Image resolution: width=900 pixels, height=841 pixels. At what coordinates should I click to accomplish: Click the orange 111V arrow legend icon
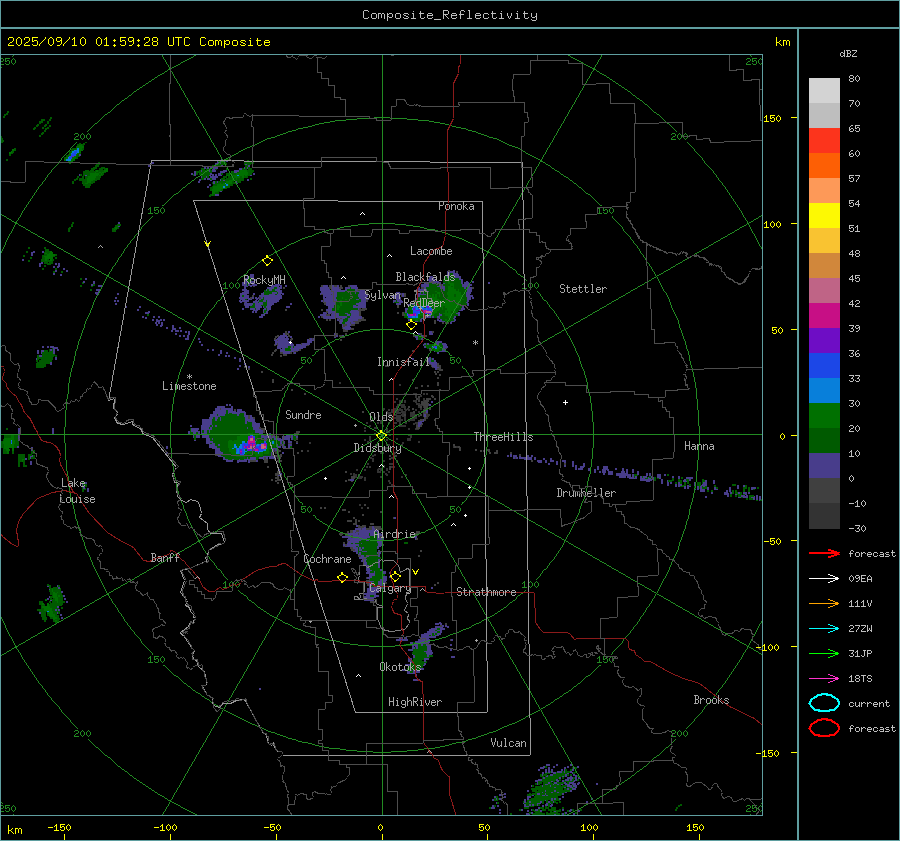[x=824, y=603]
